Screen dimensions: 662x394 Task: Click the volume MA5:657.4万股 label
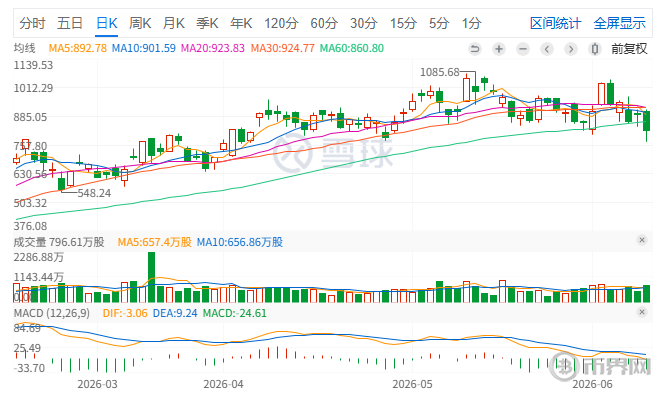click(155, 242)
